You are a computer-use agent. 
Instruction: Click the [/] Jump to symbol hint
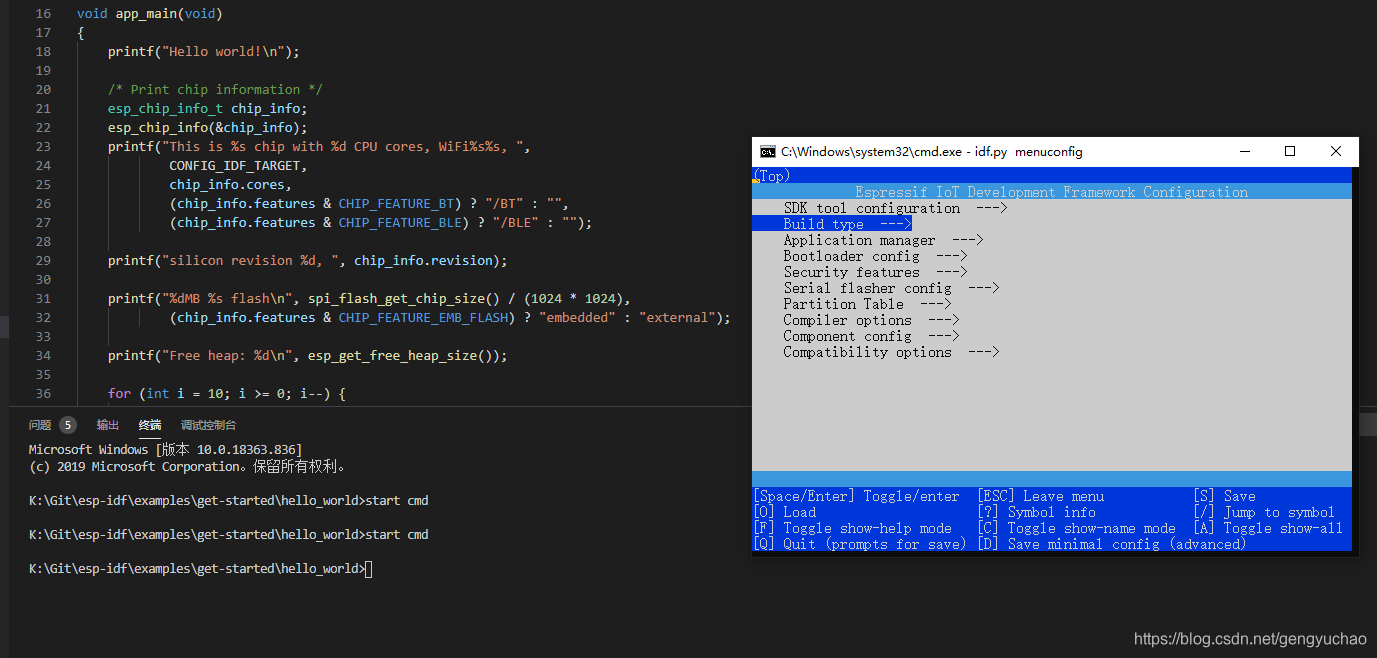[x=1264, y=512]
